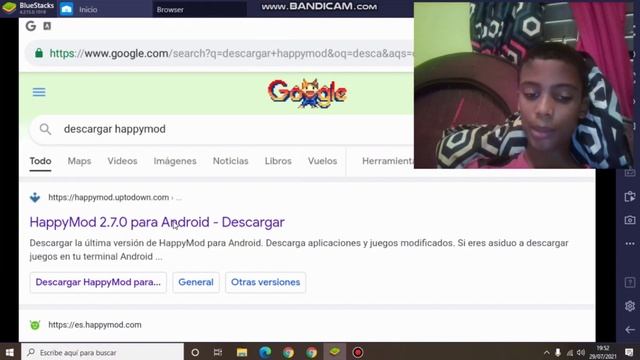Switch to the Videos results tab
This screenshot has height=360, width=640.
pyautogui.click(x=122, y=161)
